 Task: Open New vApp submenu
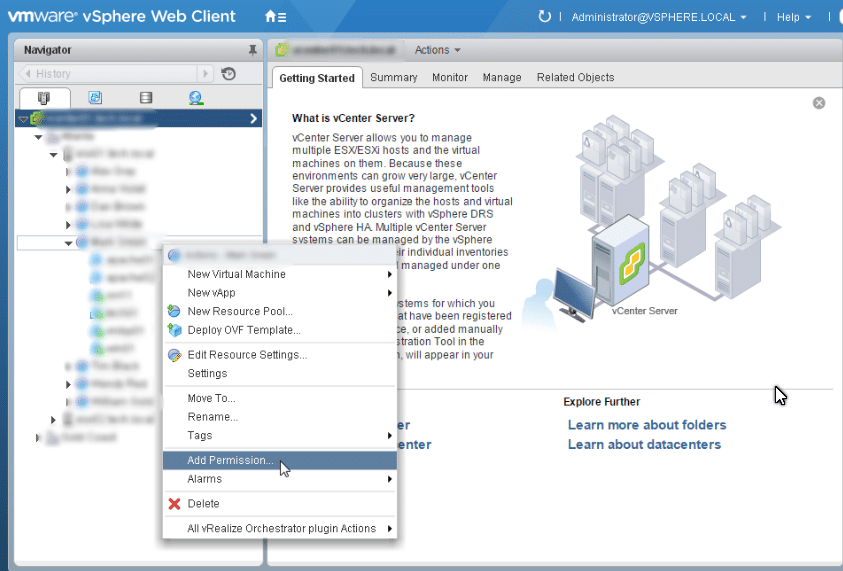click(280, 292)
